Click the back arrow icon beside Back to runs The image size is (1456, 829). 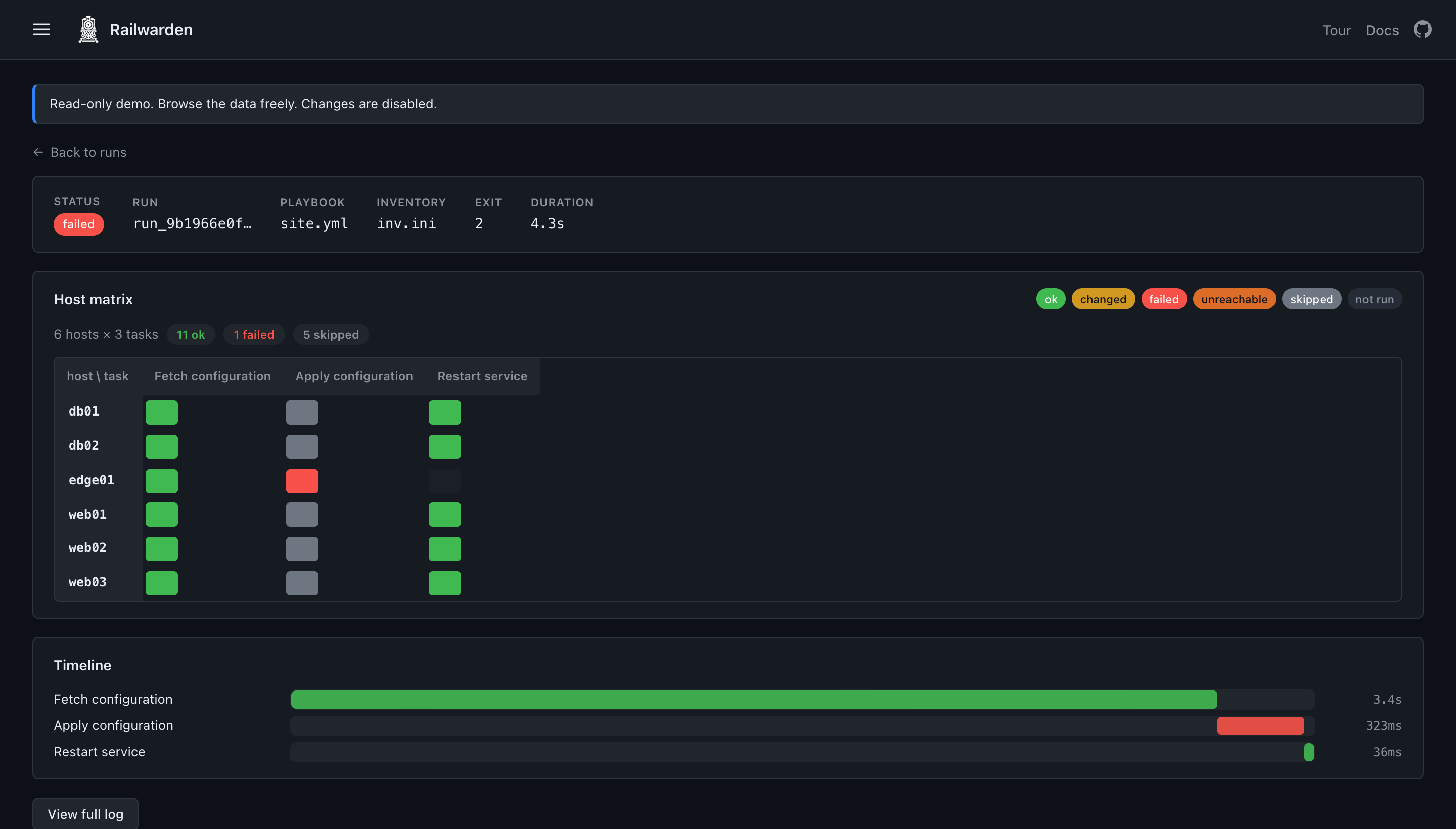[38, 152]
